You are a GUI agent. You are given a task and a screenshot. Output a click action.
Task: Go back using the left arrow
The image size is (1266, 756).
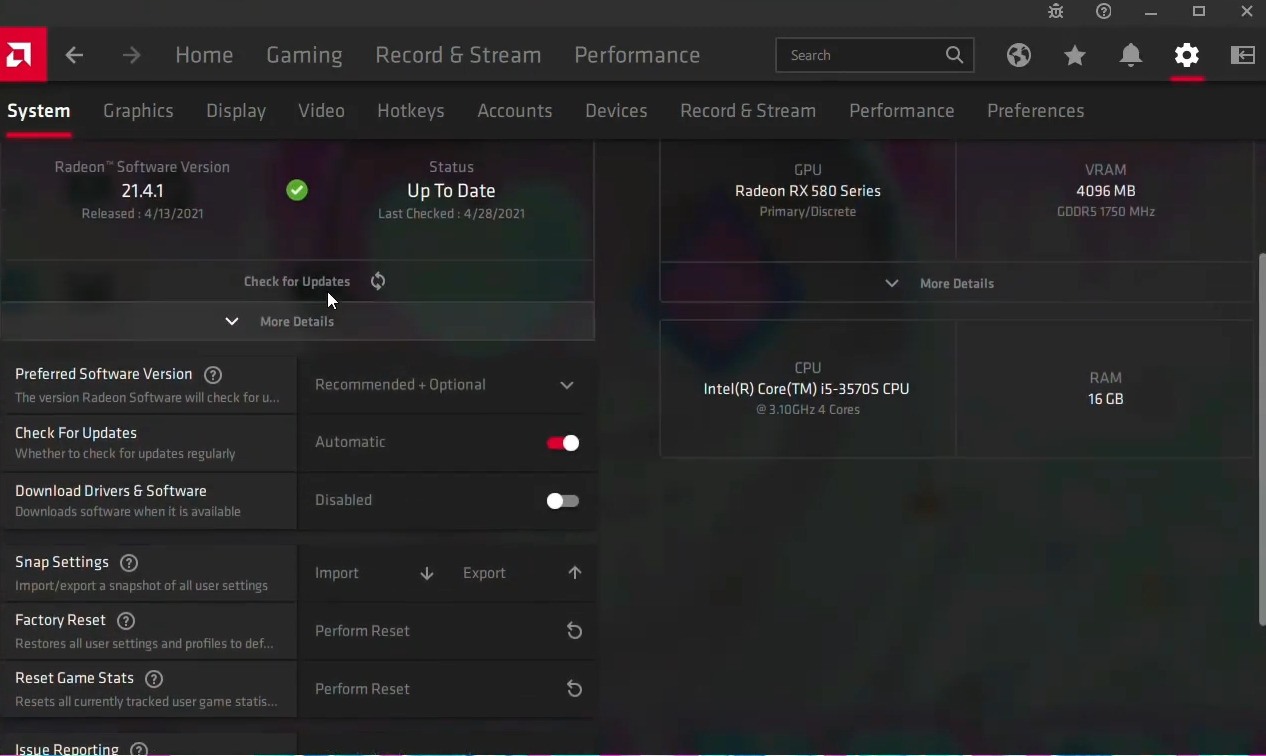click(x=74, y=55)
